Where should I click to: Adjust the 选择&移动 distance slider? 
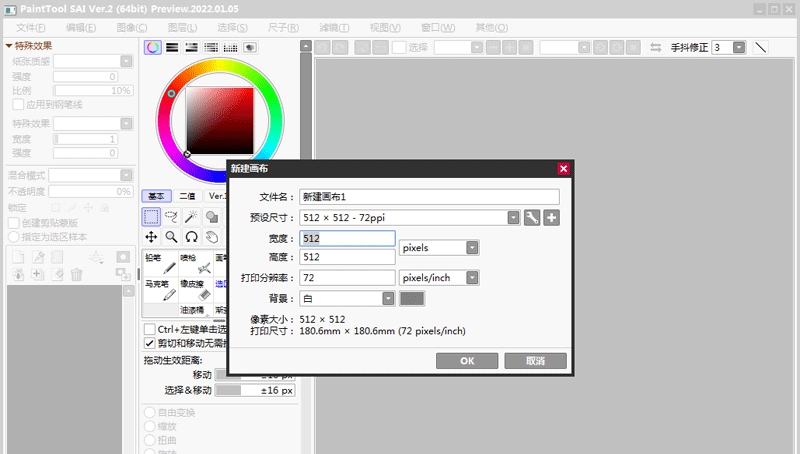[255, 390]
